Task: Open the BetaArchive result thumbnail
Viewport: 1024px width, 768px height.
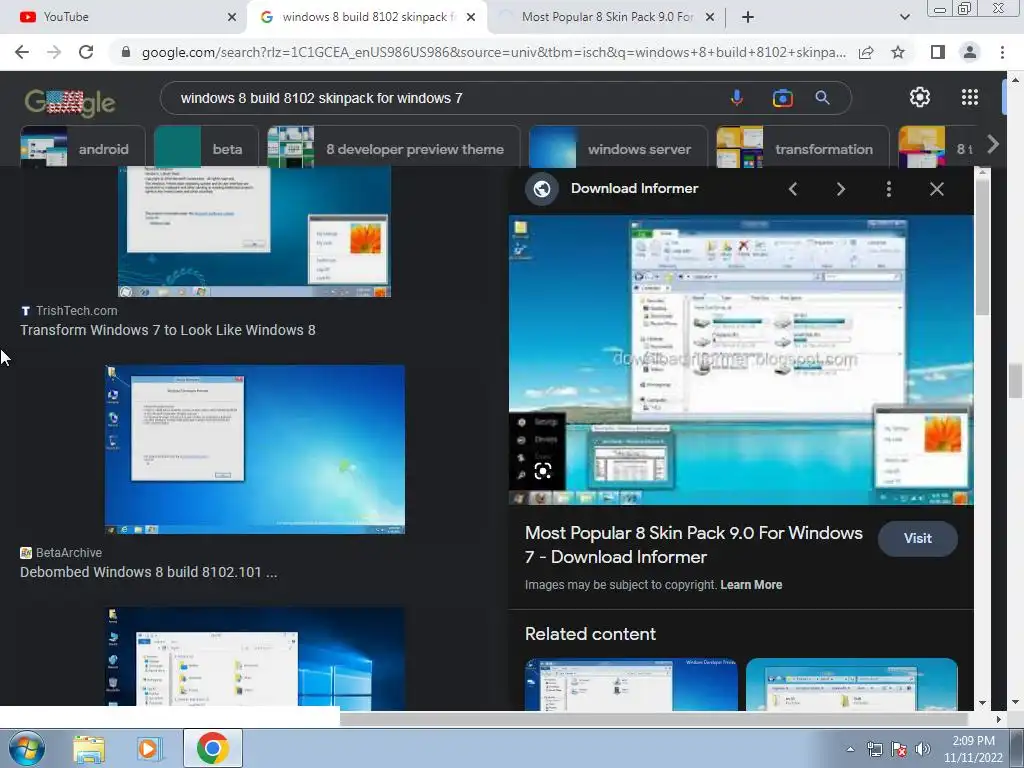Action: [x=255, y=449]
